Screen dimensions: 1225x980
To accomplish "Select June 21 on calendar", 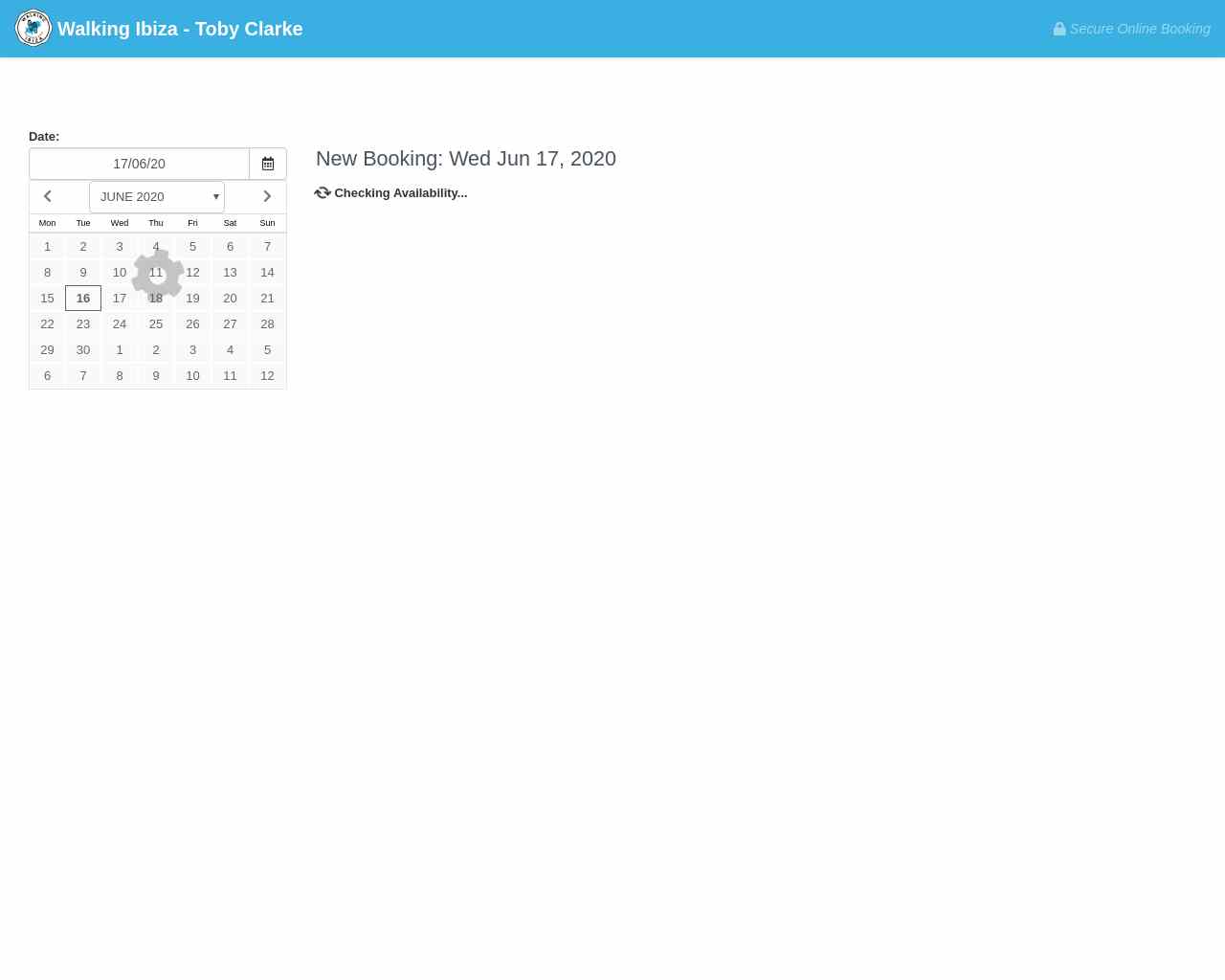I will pyautogui.click(x=267, y=299).
